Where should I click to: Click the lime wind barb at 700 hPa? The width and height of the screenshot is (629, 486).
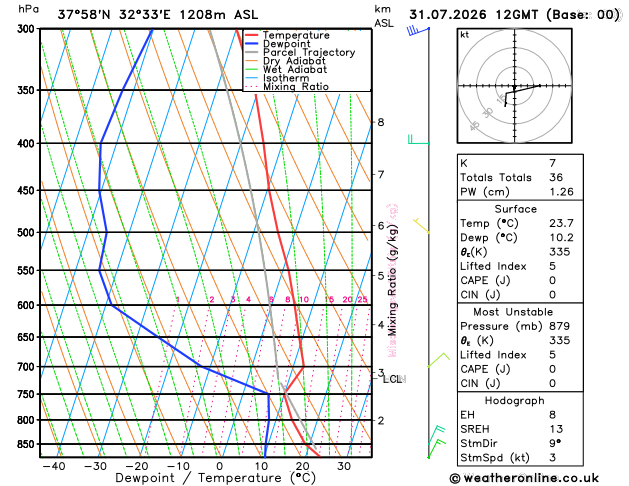[x=438, y=360]
